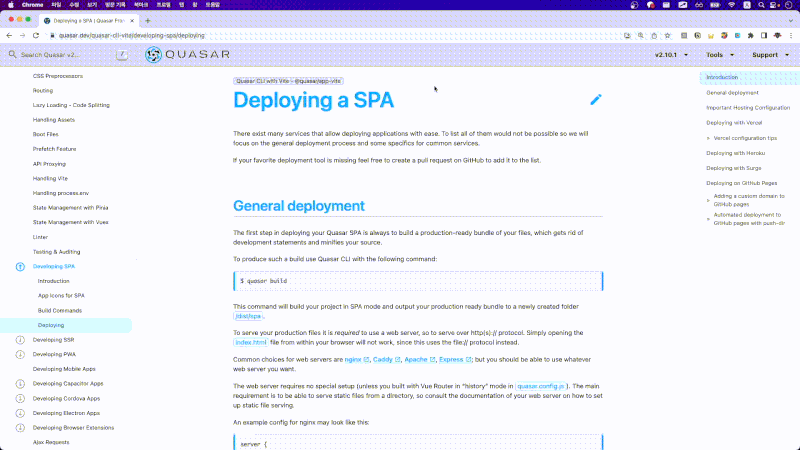Open the Caddy external link
Image resolution: width=800 pixels, height=450 pixels.
click(387, 360)
